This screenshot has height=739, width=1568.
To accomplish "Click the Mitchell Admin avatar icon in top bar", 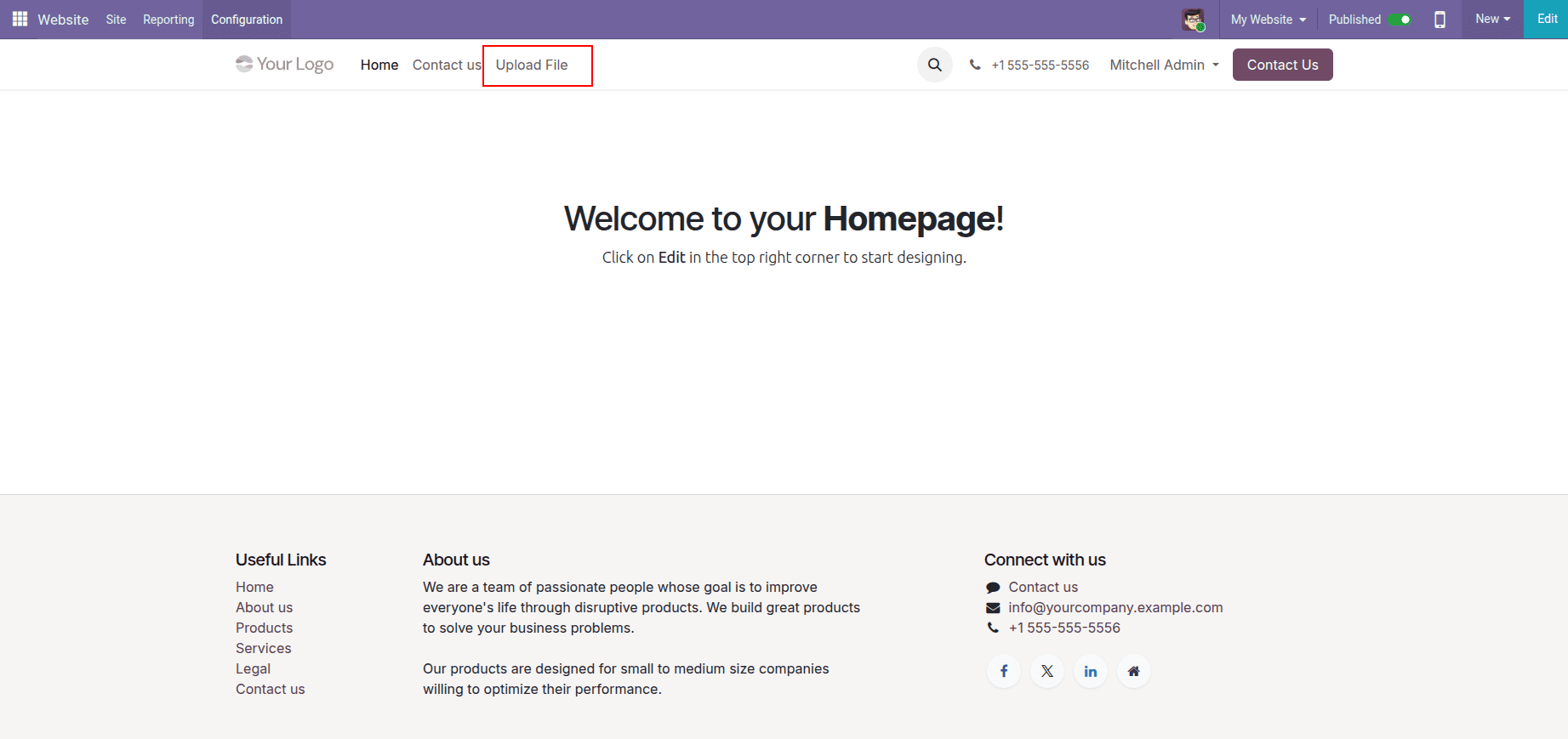I will point(1194,20).
